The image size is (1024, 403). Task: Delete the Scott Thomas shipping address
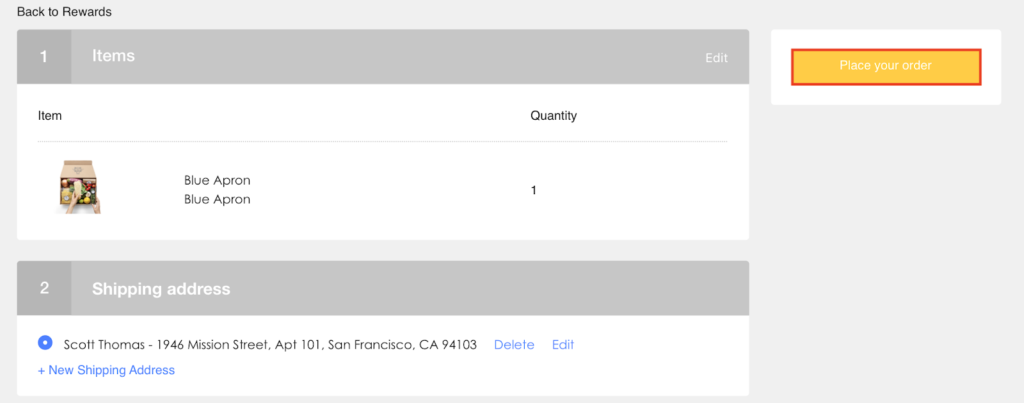click(x=514, y=345)
